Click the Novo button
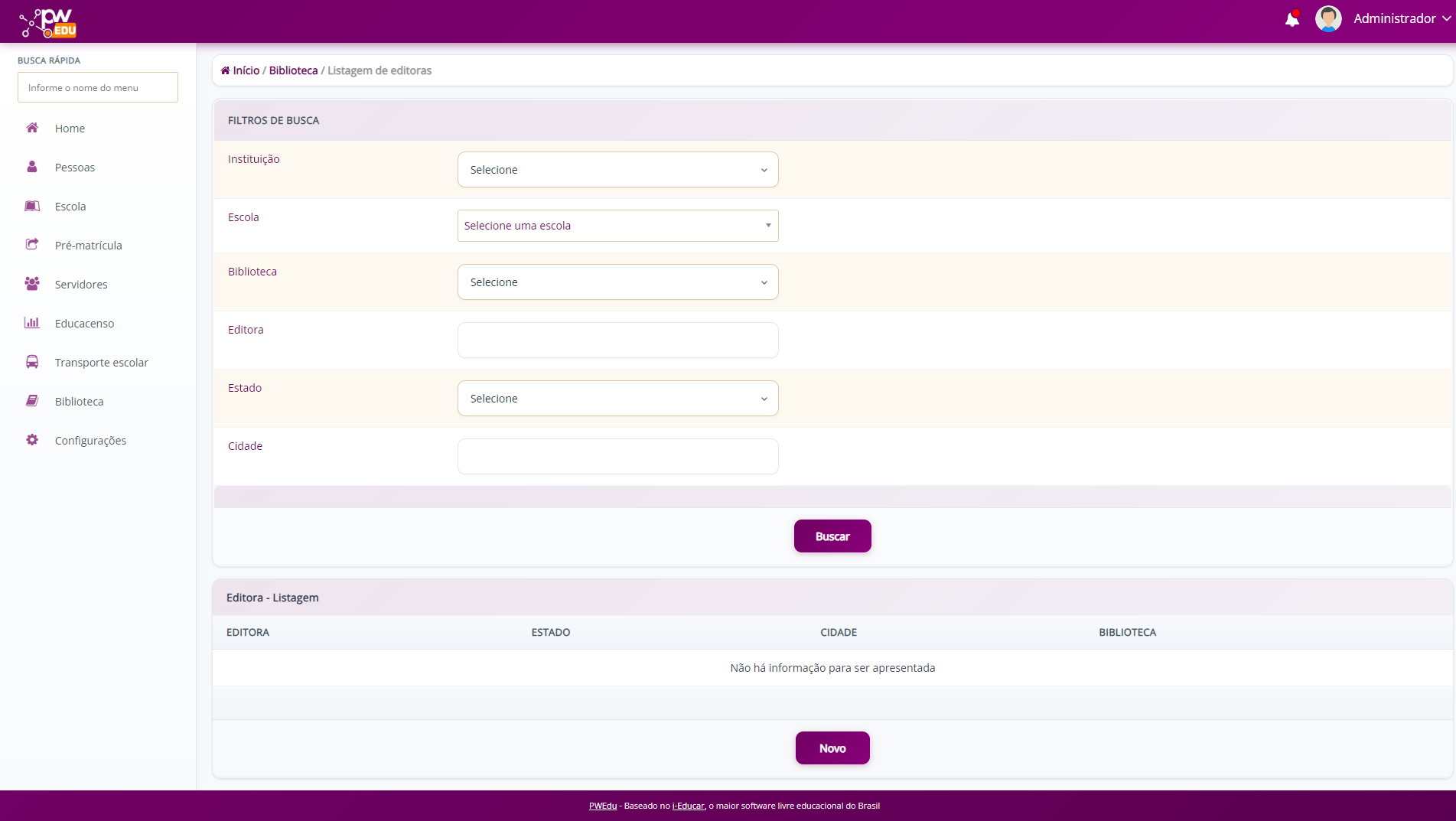This screenshot has height=821, width=1456. click(x=832, y=748)
